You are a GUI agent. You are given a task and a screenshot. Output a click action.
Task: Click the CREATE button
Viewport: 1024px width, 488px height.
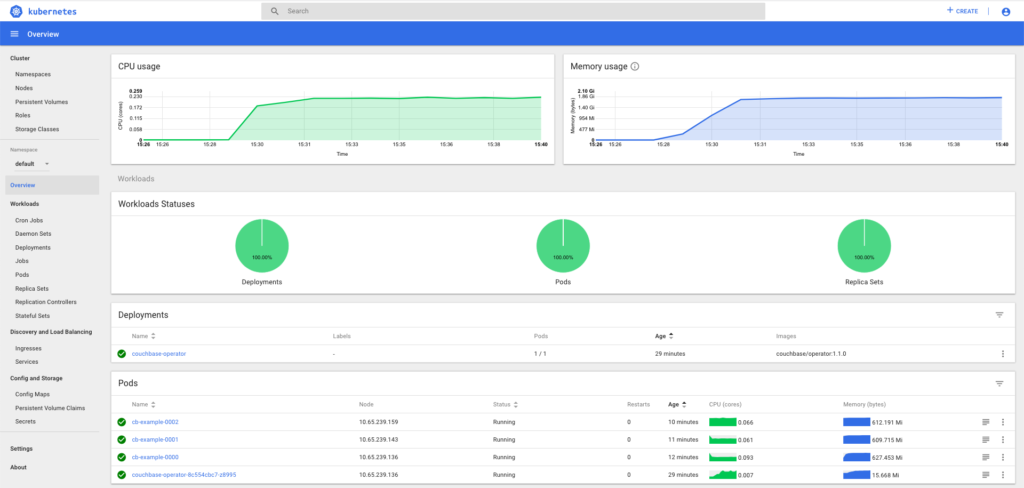pos(962,11)
